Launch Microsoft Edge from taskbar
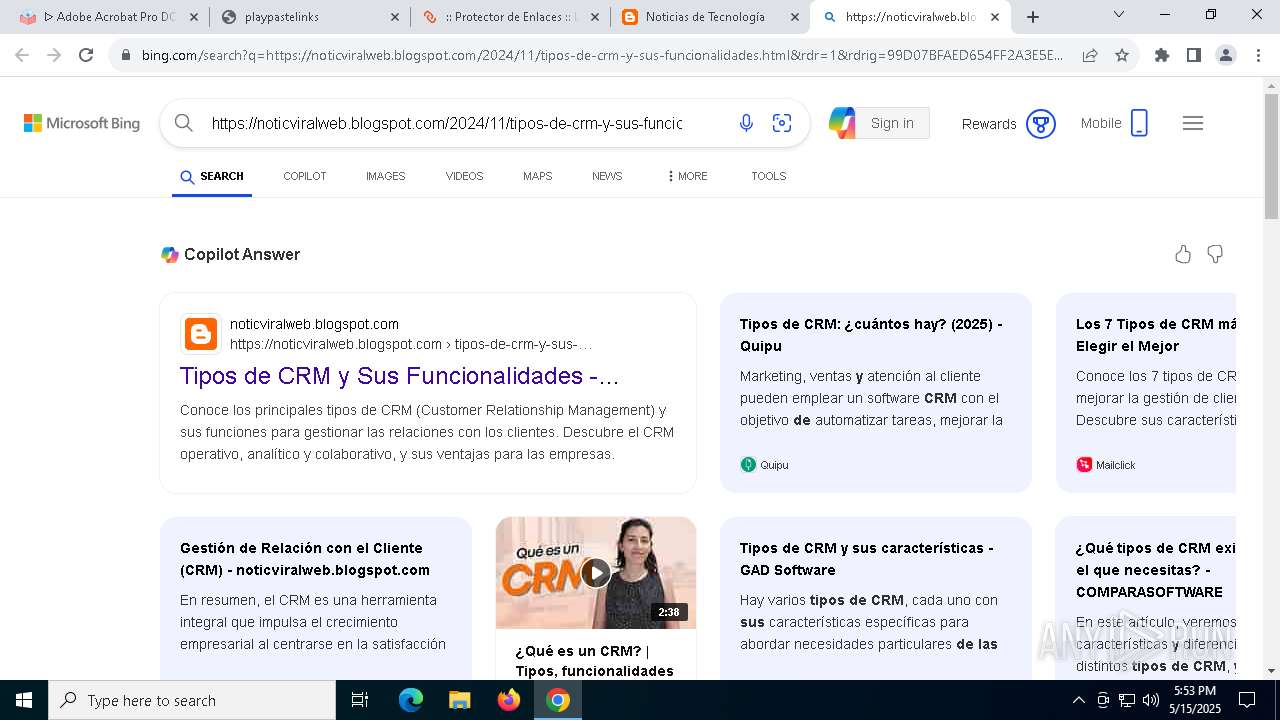 [410, 701]
